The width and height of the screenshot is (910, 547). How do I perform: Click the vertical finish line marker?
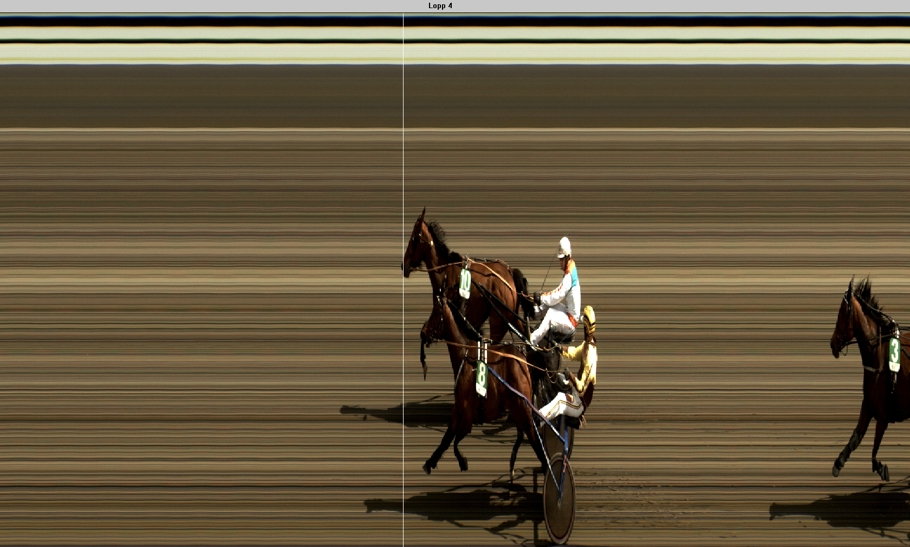click(x=403, y=280)
